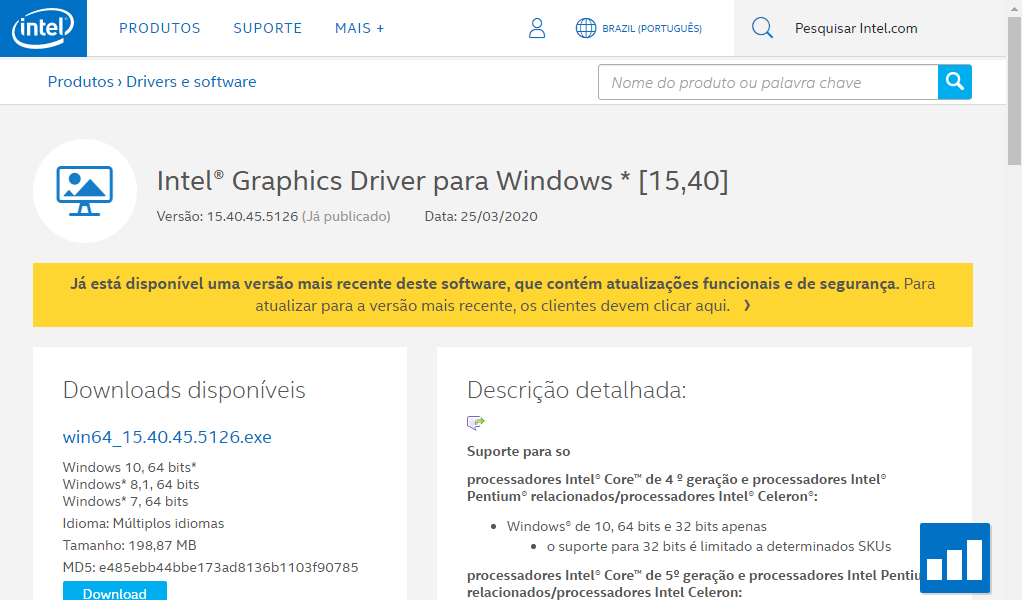Click the Intel logo

[x=43, y=28]
